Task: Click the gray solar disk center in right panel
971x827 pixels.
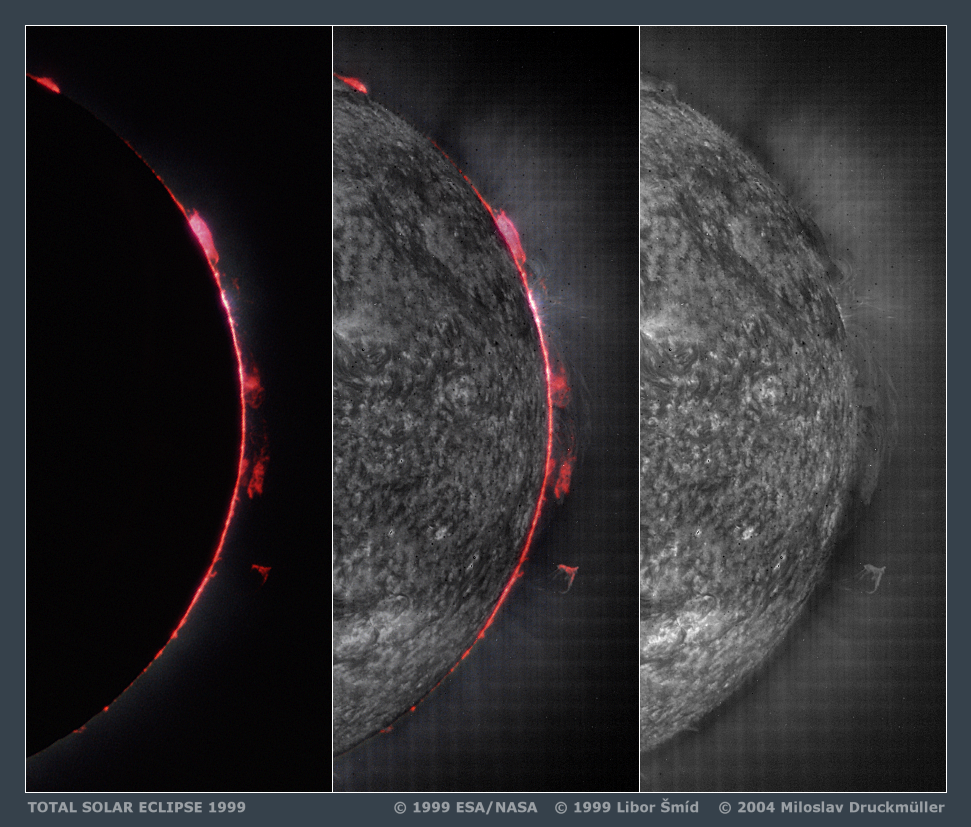Action: [740, 420]
